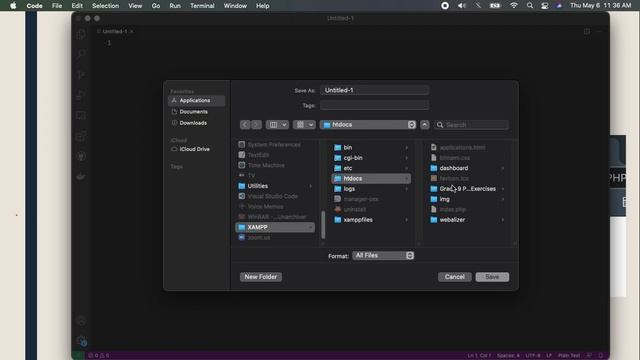Open the Selection menu

[105, 6]
